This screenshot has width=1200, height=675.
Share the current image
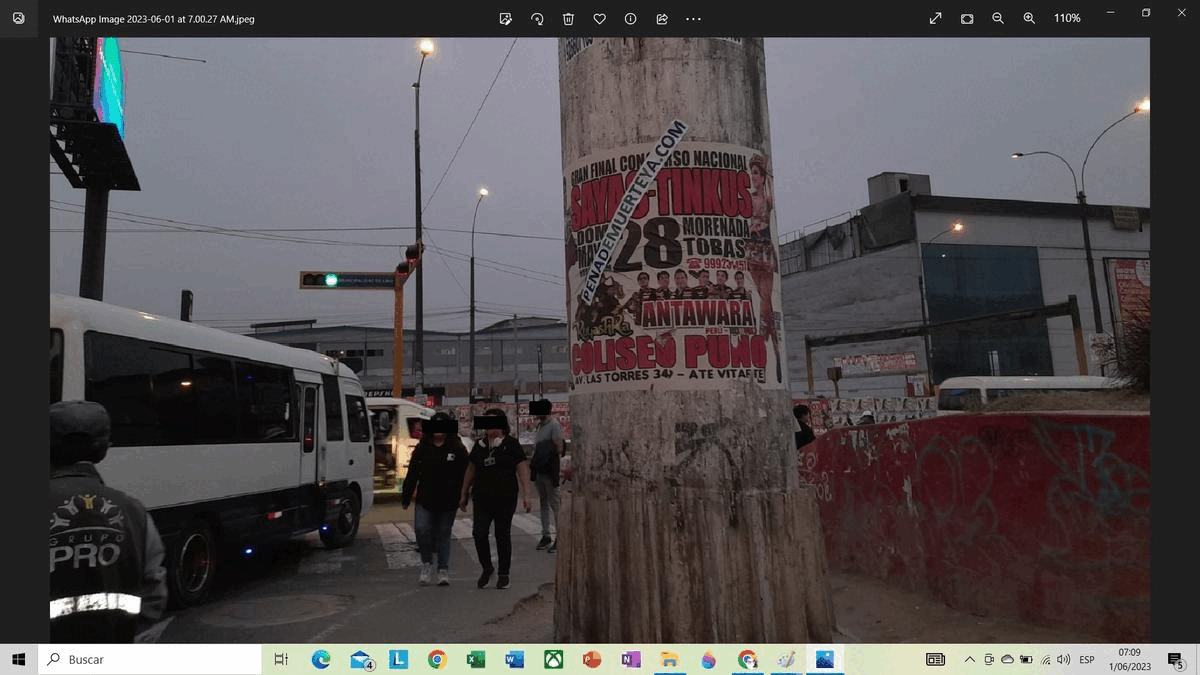pyautogui.click(x=662, y=19)
